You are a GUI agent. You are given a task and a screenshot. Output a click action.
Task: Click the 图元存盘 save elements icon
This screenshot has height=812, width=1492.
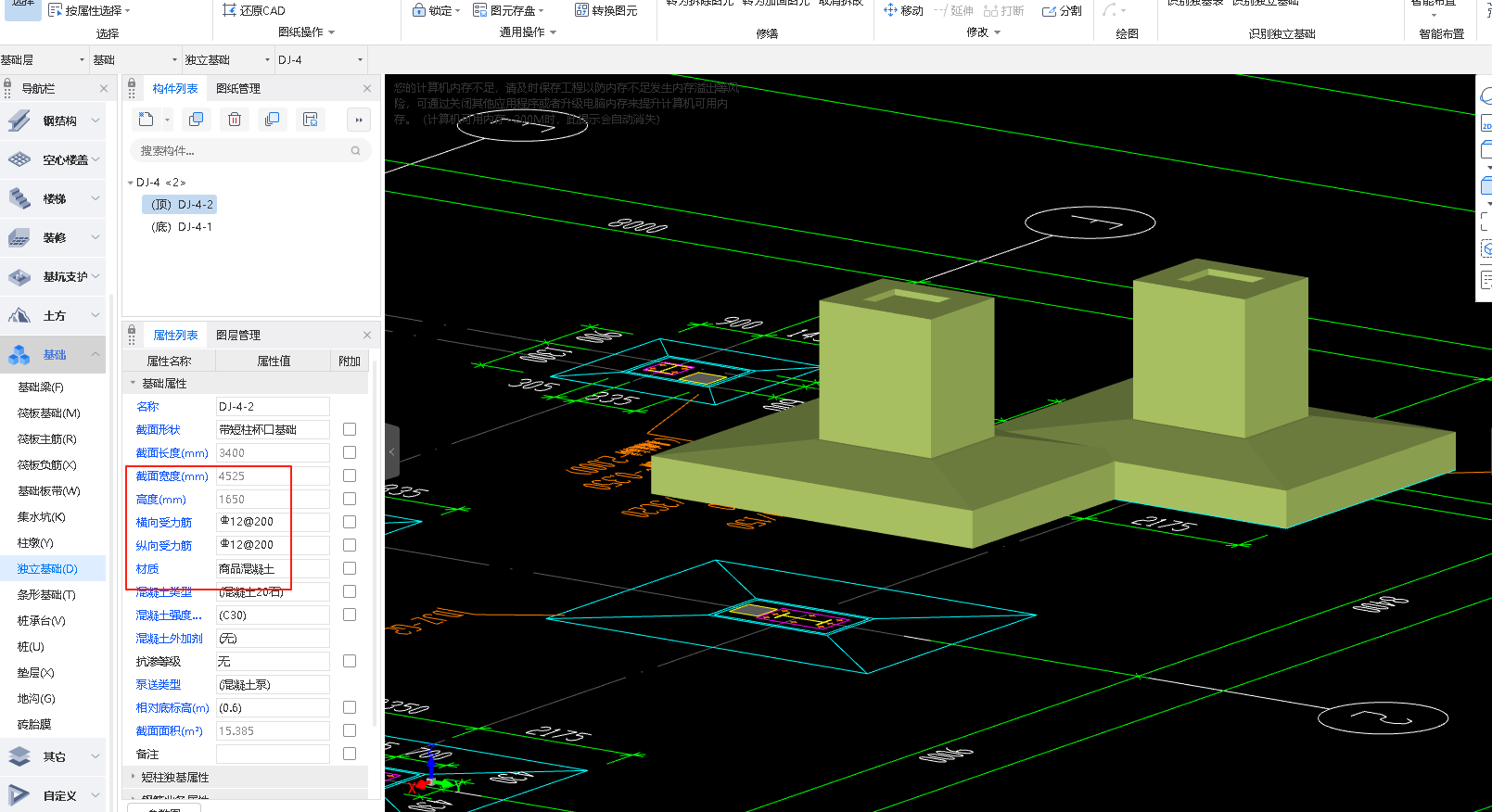click(x=480, y=10)
